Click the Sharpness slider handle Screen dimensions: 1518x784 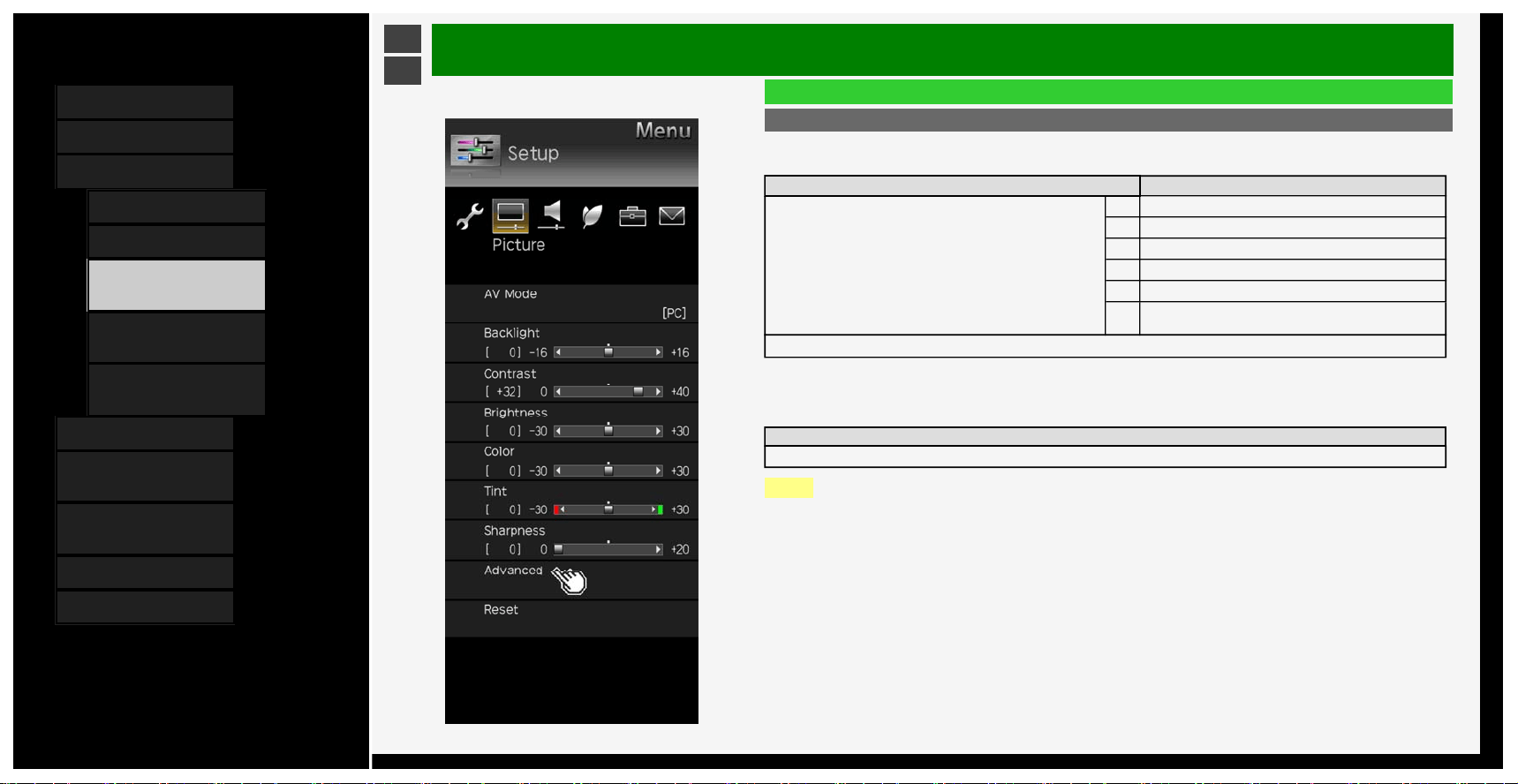[x=558, y=549]
